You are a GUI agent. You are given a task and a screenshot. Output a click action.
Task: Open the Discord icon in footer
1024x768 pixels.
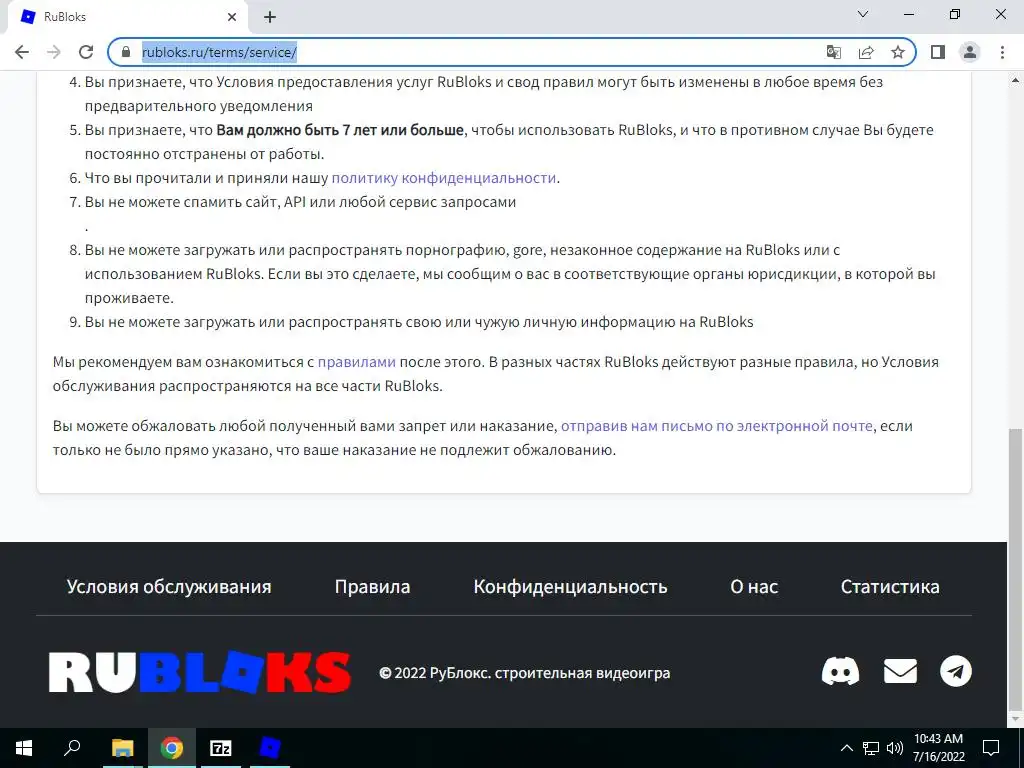(x=840, y=671)
